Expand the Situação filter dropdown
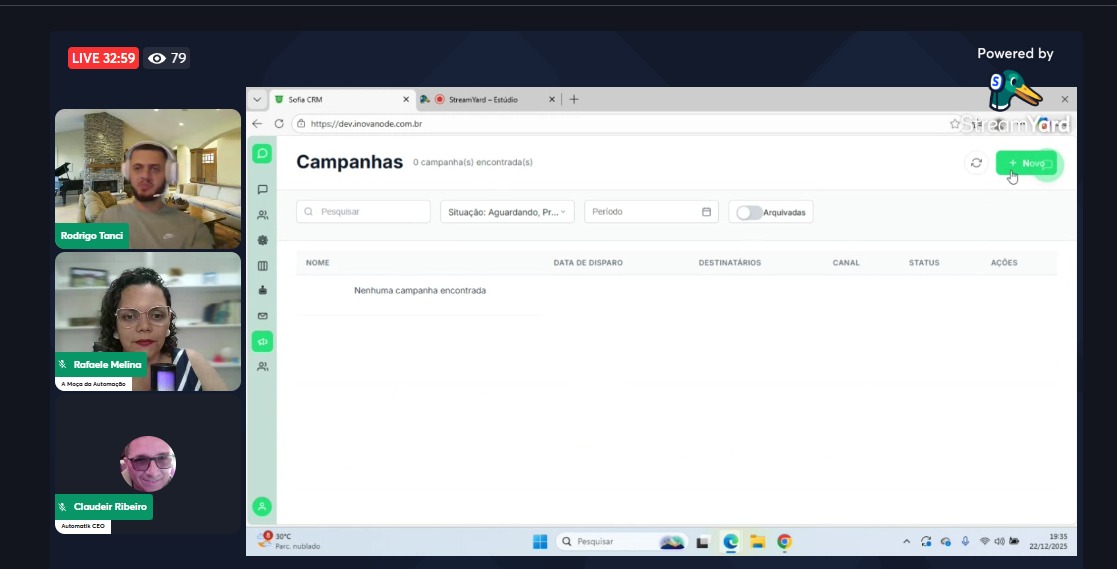 pos(507,212)
